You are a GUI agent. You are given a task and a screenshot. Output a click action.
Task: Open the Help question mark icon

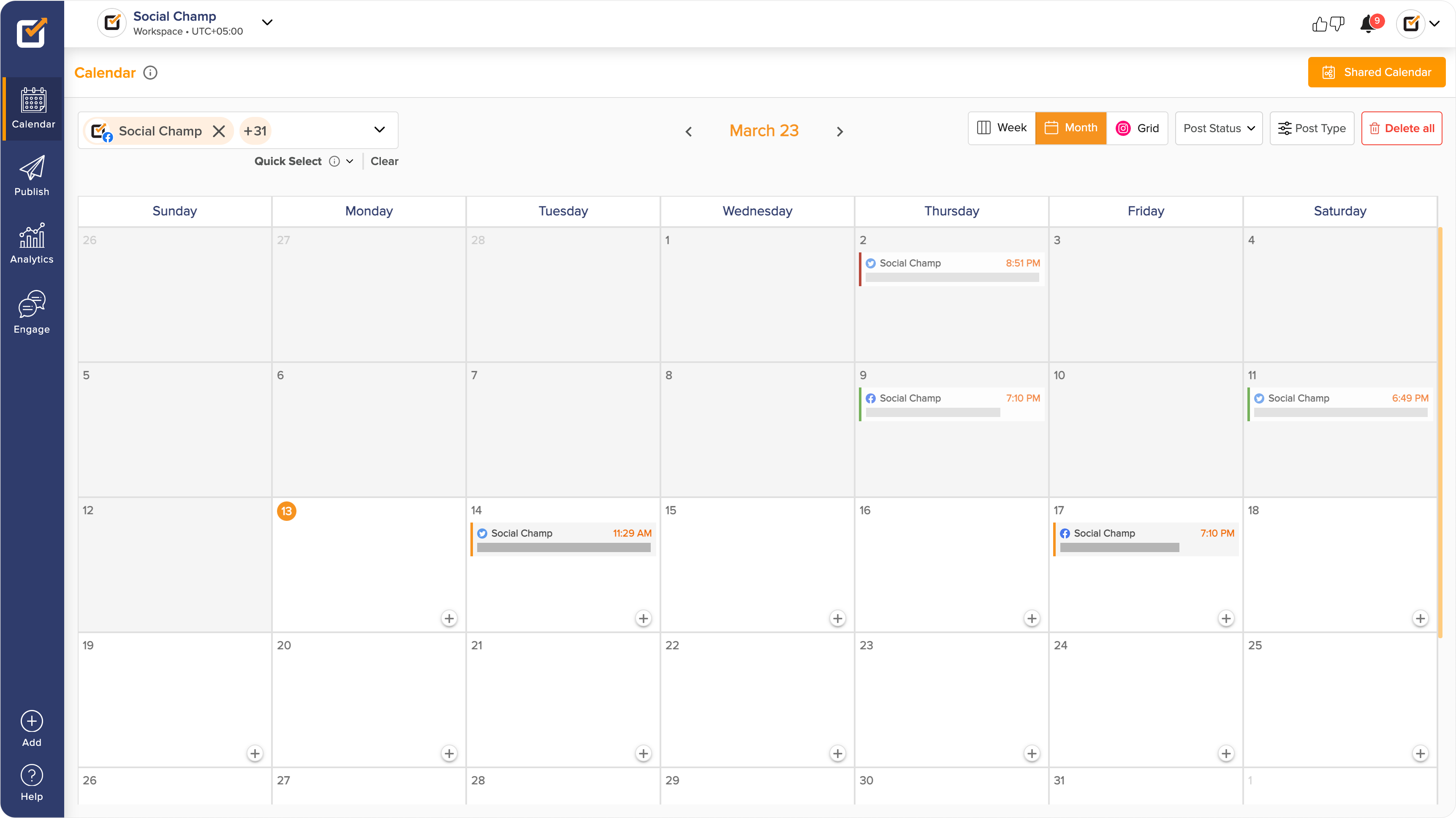click(32, 776)
